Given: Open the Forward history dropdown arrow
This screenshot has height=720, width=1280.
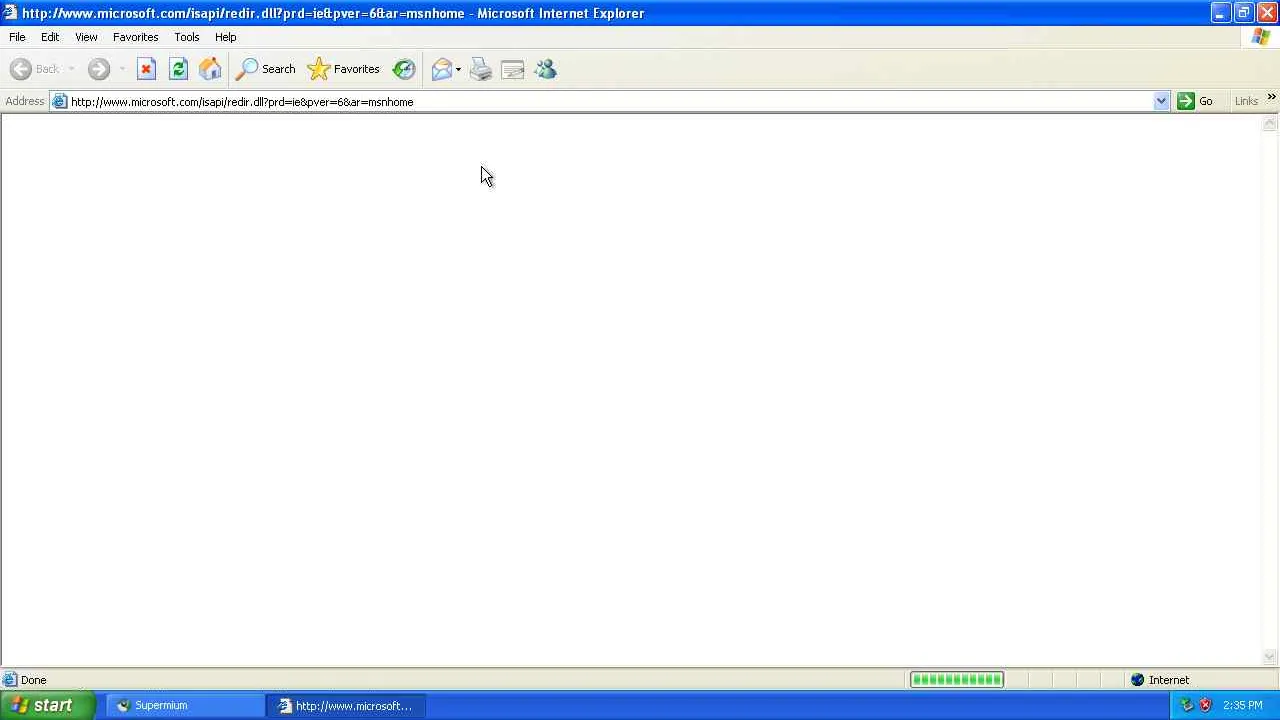Looking at the screenshot, I should coord(122,69).
